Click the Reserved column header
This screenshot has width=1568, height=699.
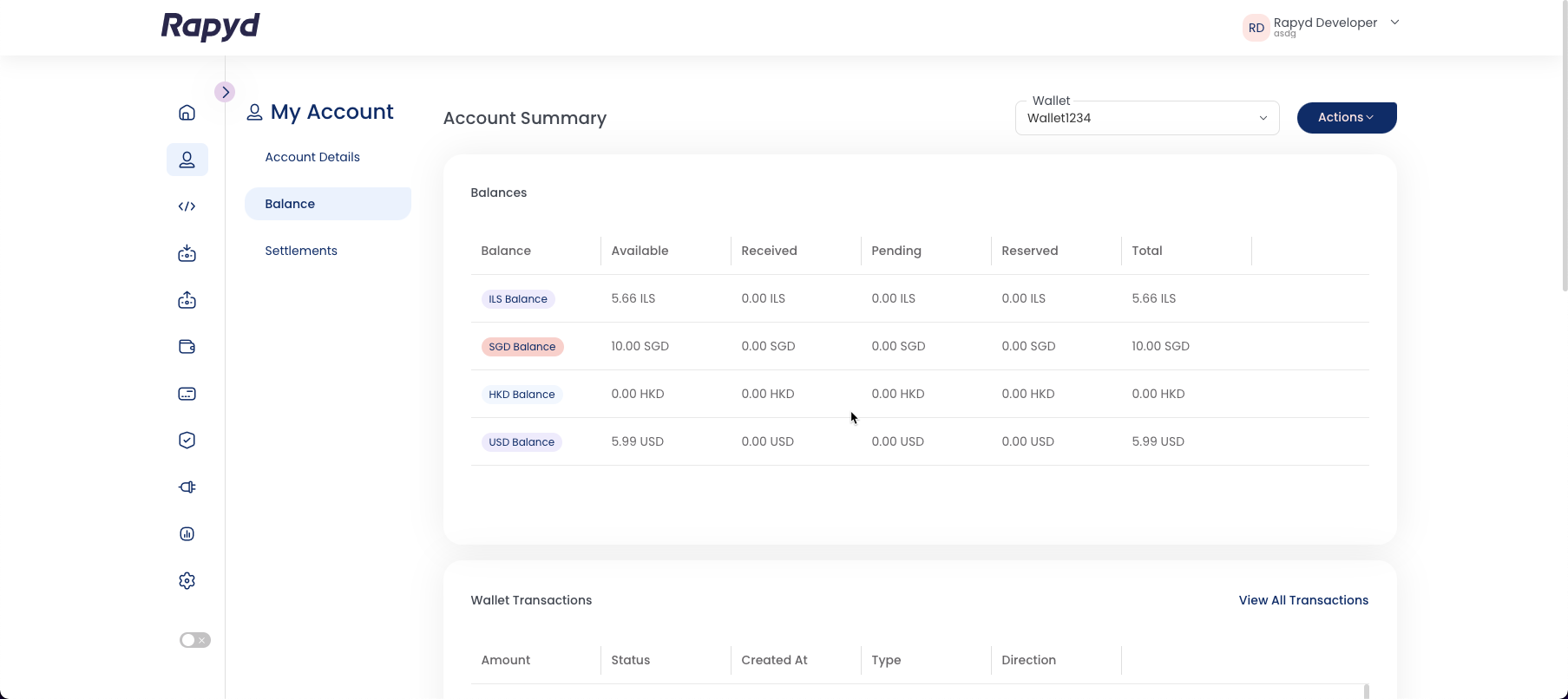1030,251
